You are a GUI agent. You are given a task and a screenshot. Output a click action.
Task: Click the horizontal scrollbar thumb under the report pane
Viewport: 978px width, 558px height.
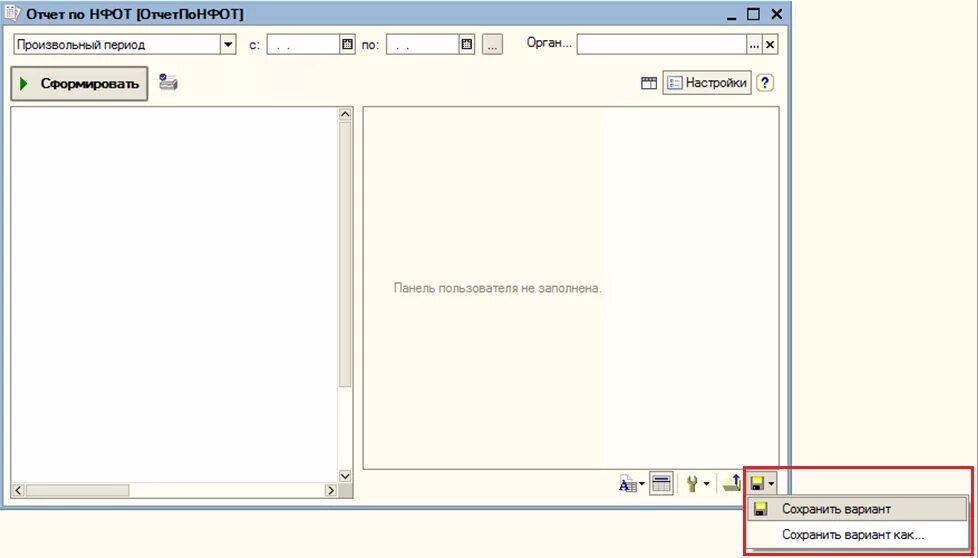pyautogui.click(x=77, y=491)
